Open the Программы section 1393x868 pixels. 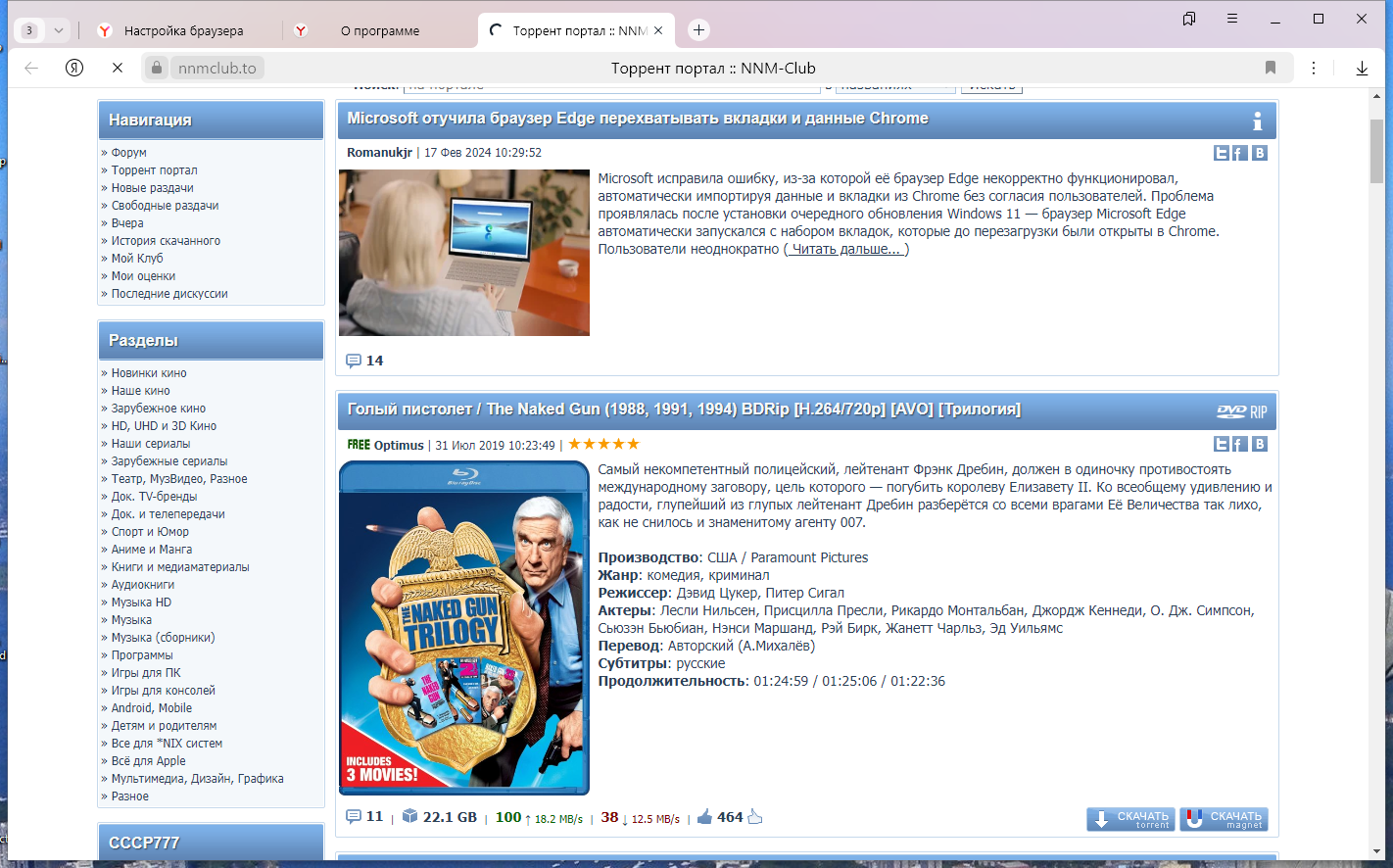tap(142, 655)
